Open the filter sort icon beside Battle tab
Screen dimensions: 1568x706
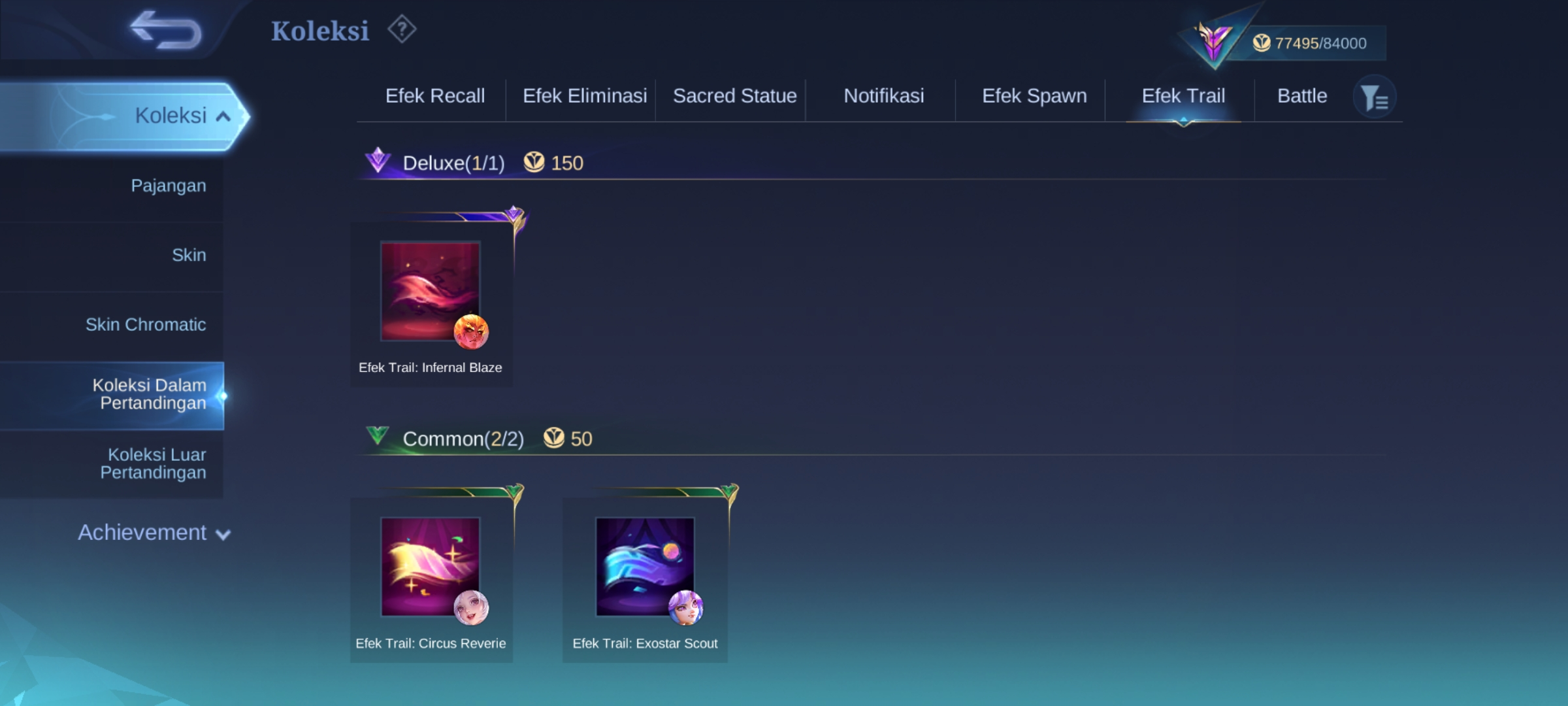click(x=1375, y=97)
